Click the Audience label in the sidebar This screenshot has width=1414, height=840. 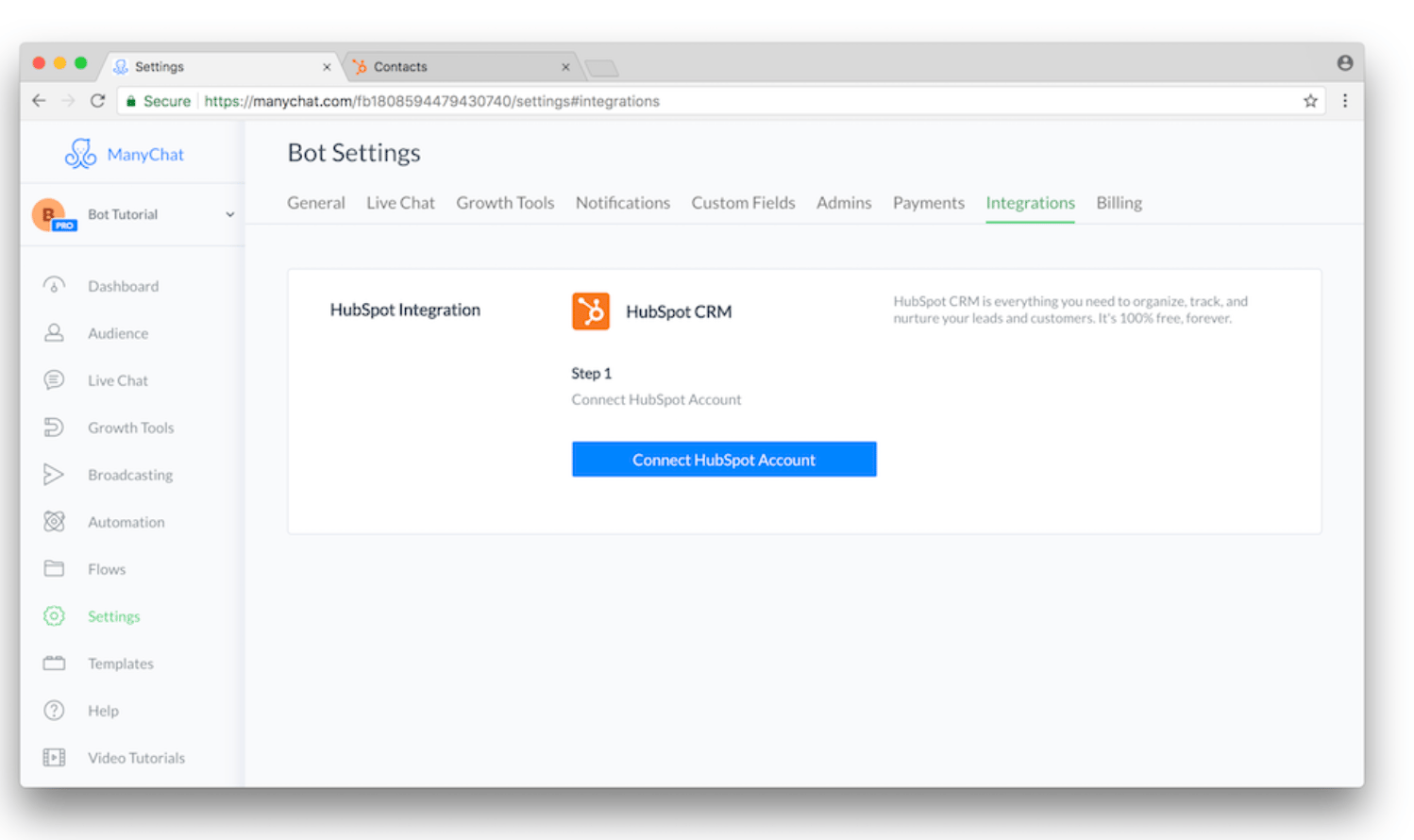tap(118, 333)
